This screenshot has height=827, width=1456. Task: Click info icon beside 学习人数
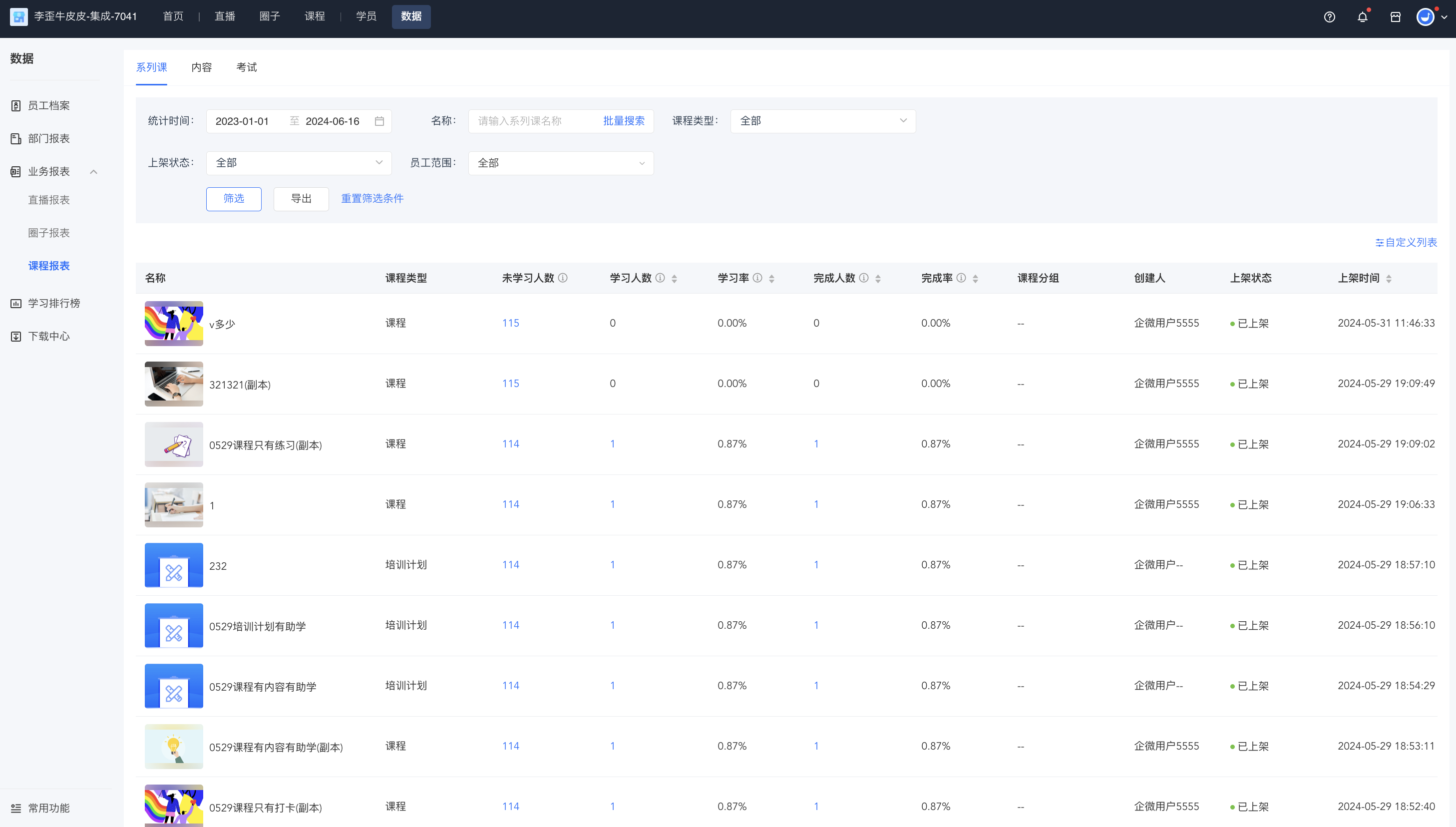[660, 278]
